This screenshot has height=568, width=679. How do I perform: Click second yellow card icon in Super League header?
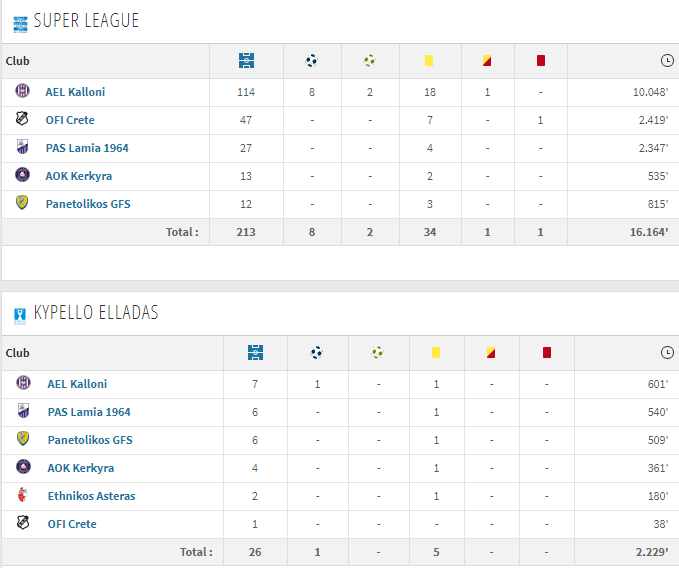click(487, 61)
